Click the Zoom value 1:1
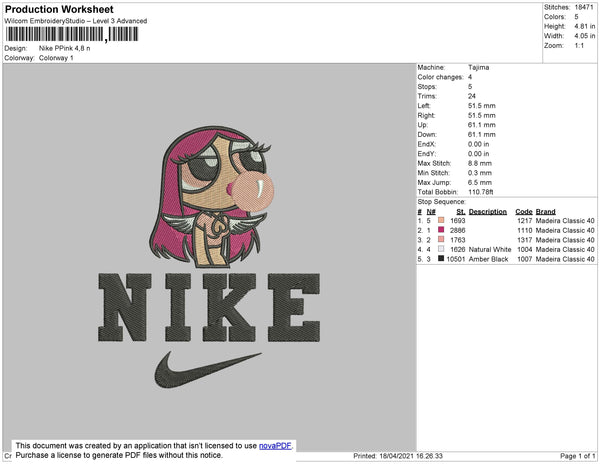Screen dimensions: 600x464 click(x=579, y=46)
